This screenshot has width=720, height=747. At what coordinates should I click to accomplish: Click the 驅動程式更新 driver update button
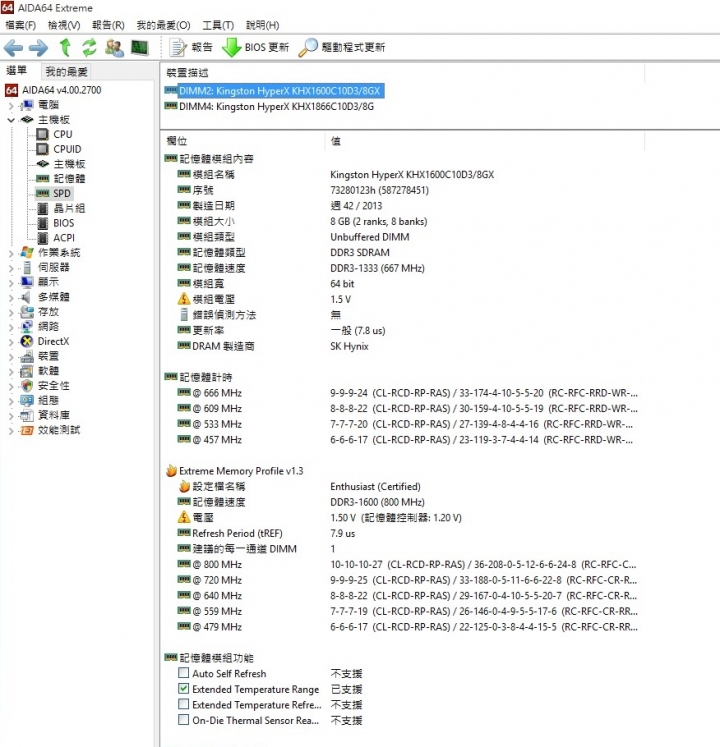342,48
